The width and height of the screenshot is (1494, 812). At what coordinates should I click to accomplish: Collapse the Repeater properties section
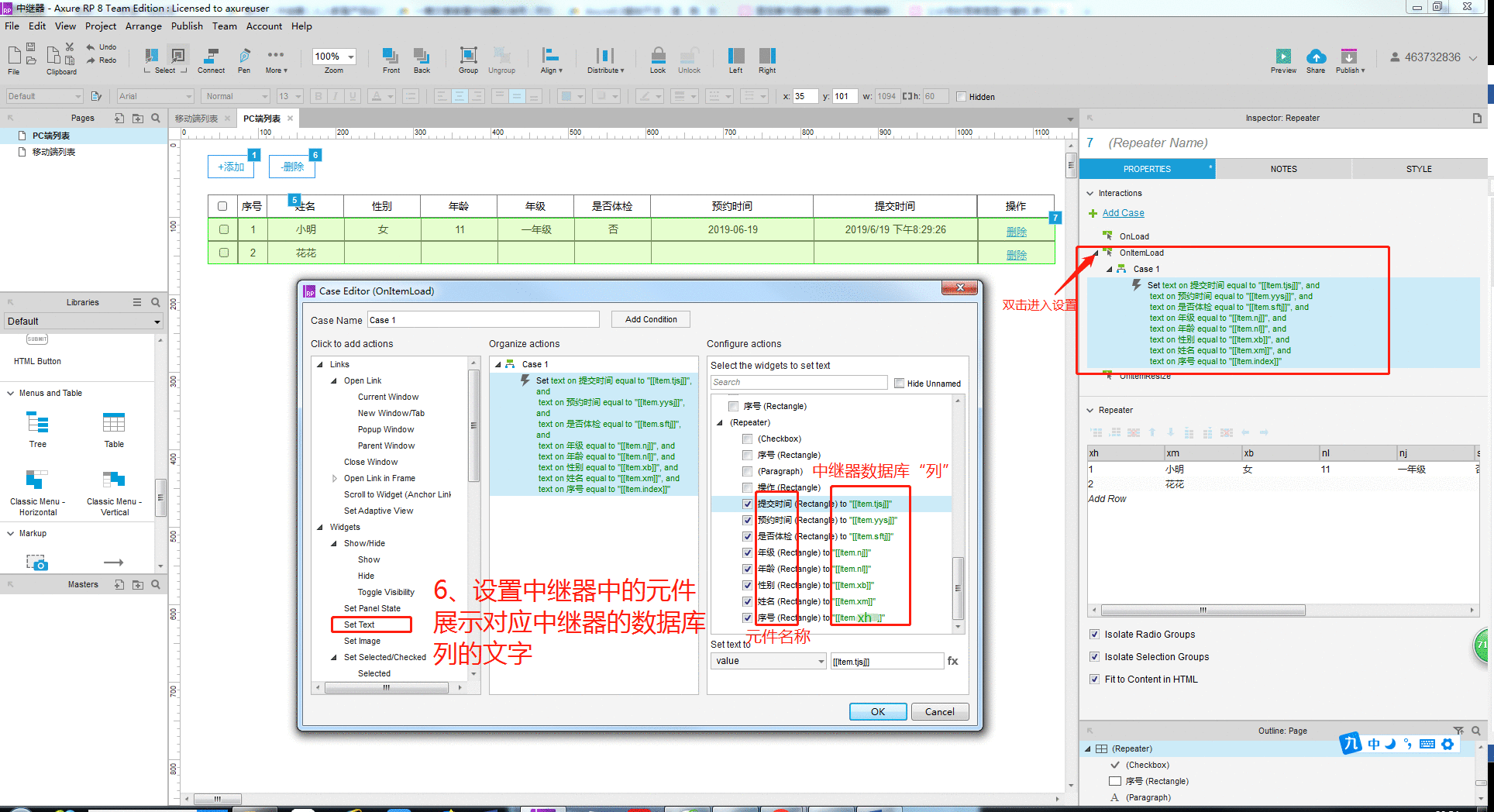pos(1090,410)
